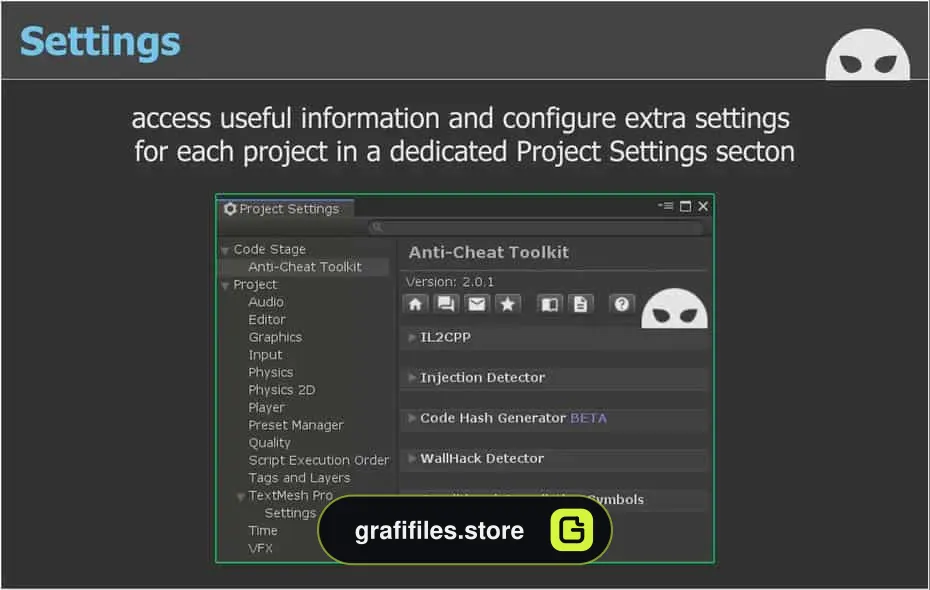Click inside the settings search field
930x590 pixels.
click(x=537, y=227)
